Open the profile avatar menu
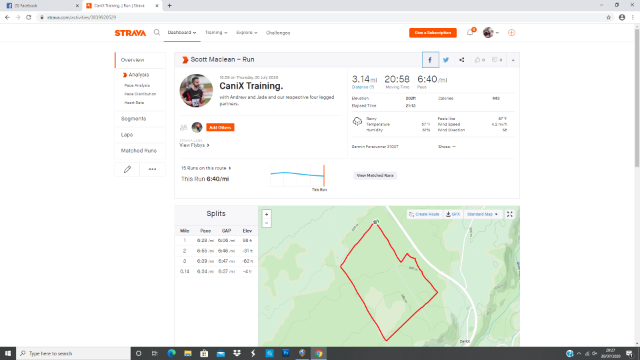The image size is (640, 360). [490, 33]
